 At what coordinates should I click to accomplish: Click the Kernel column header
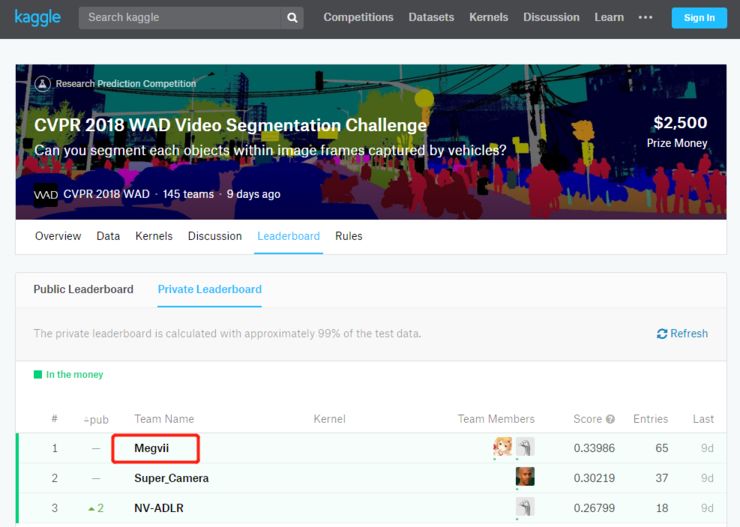click(329, 419)
